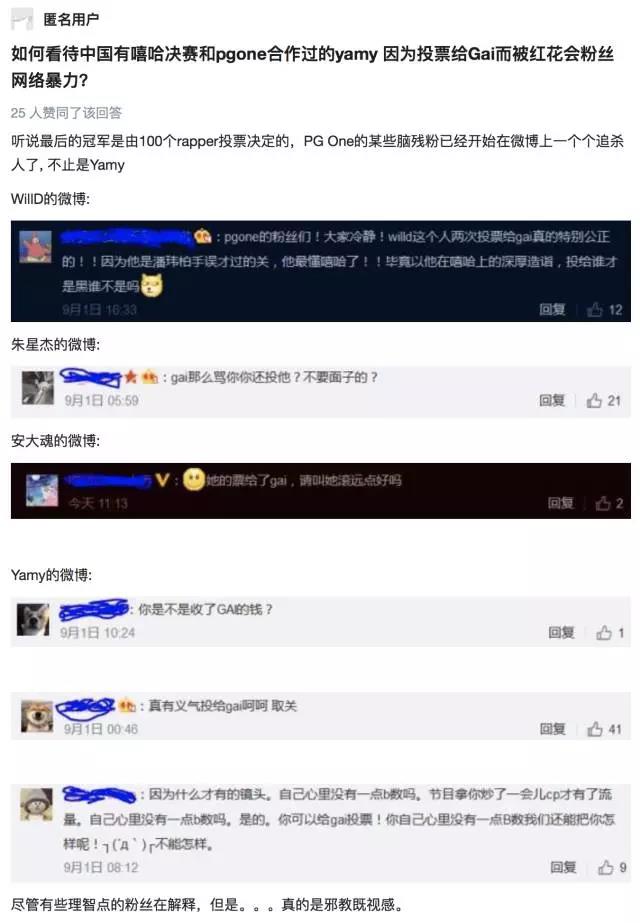Click the 匿名用户 username

tap(71, 19)
